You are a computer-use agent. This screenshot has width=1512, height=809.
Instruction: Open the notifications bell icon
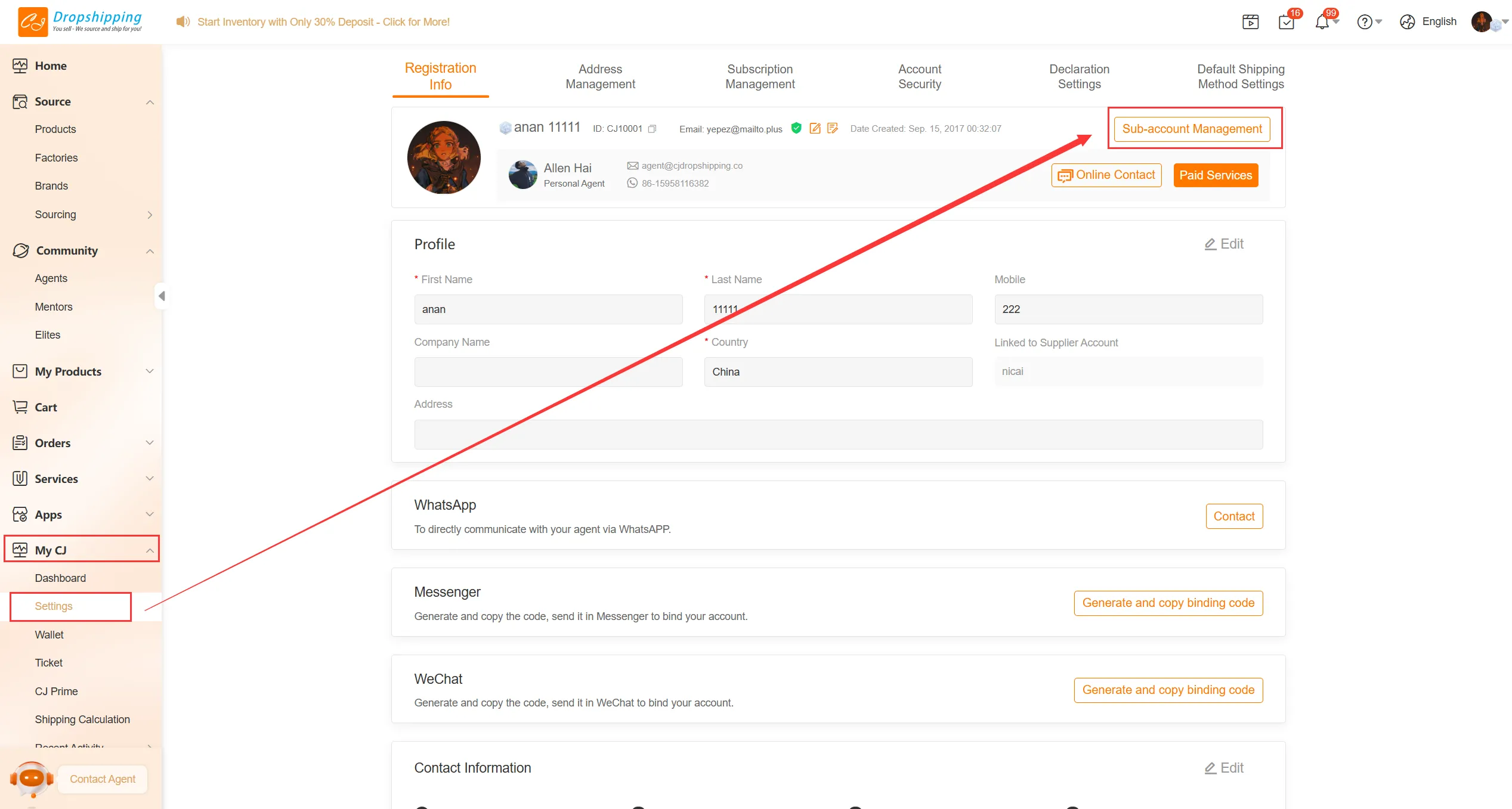click(x=1322, y=22)
